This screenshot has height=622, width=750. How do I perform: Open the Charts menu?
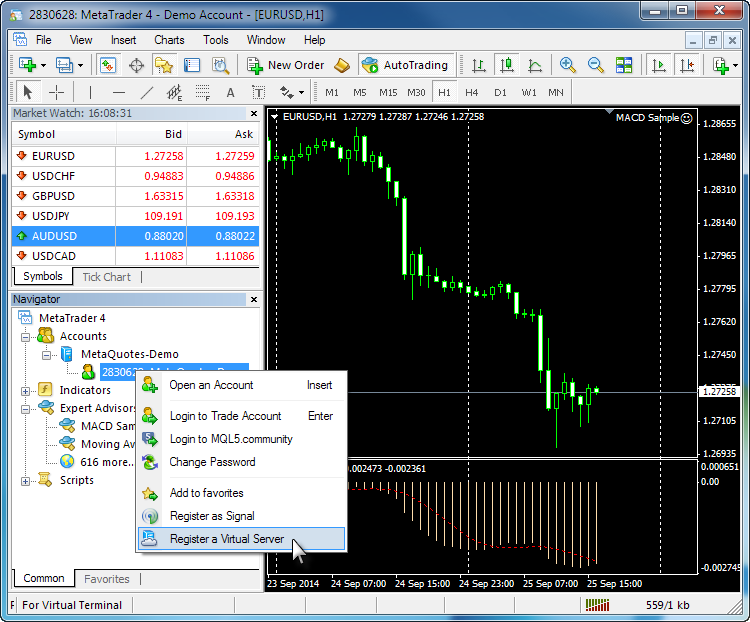pos(169,40)
